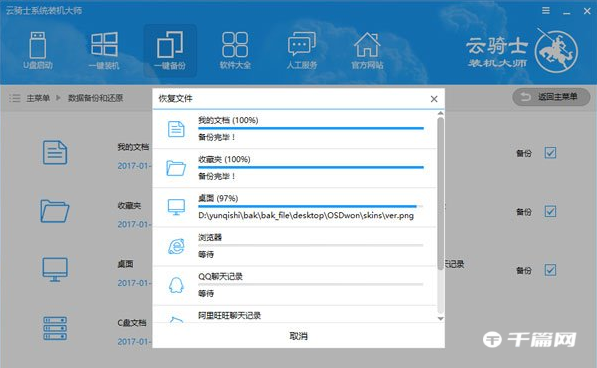Click the 阿里旺旺聊天记录 row label
The image size is (597, 368).
click(229, 315)
